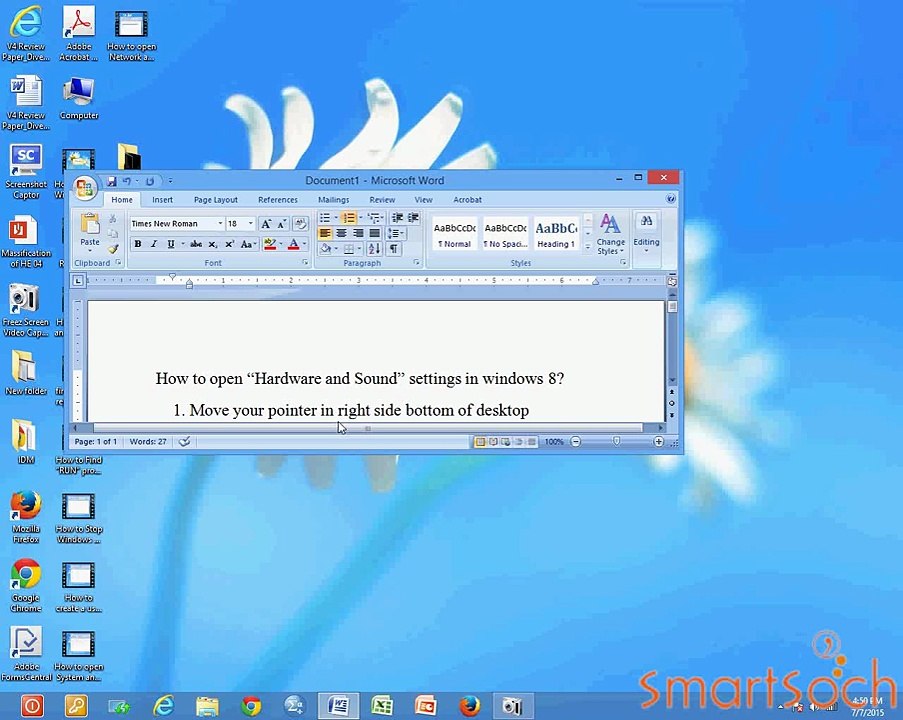Image resolution: width=903 pixels, height=720 pixels.
Task: Click the Zoom In plus button
Action: coord(658,442)
